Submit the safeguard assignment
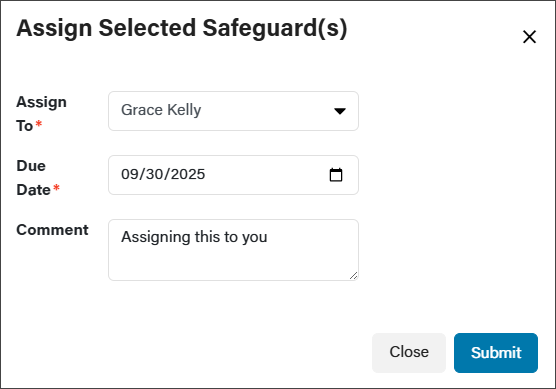Screen dimensions: 556x389 pyautogui.click(x=496, y=353)
